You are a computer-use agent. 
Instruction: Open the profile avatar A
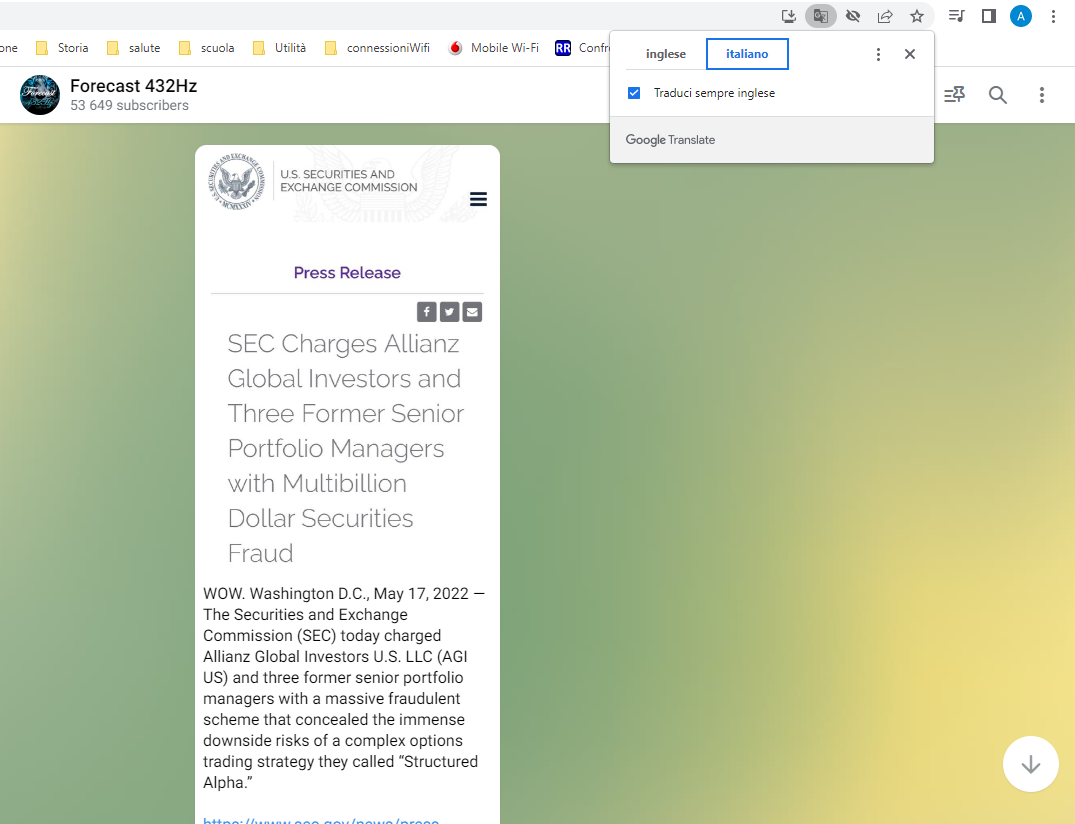point(1021,16)
